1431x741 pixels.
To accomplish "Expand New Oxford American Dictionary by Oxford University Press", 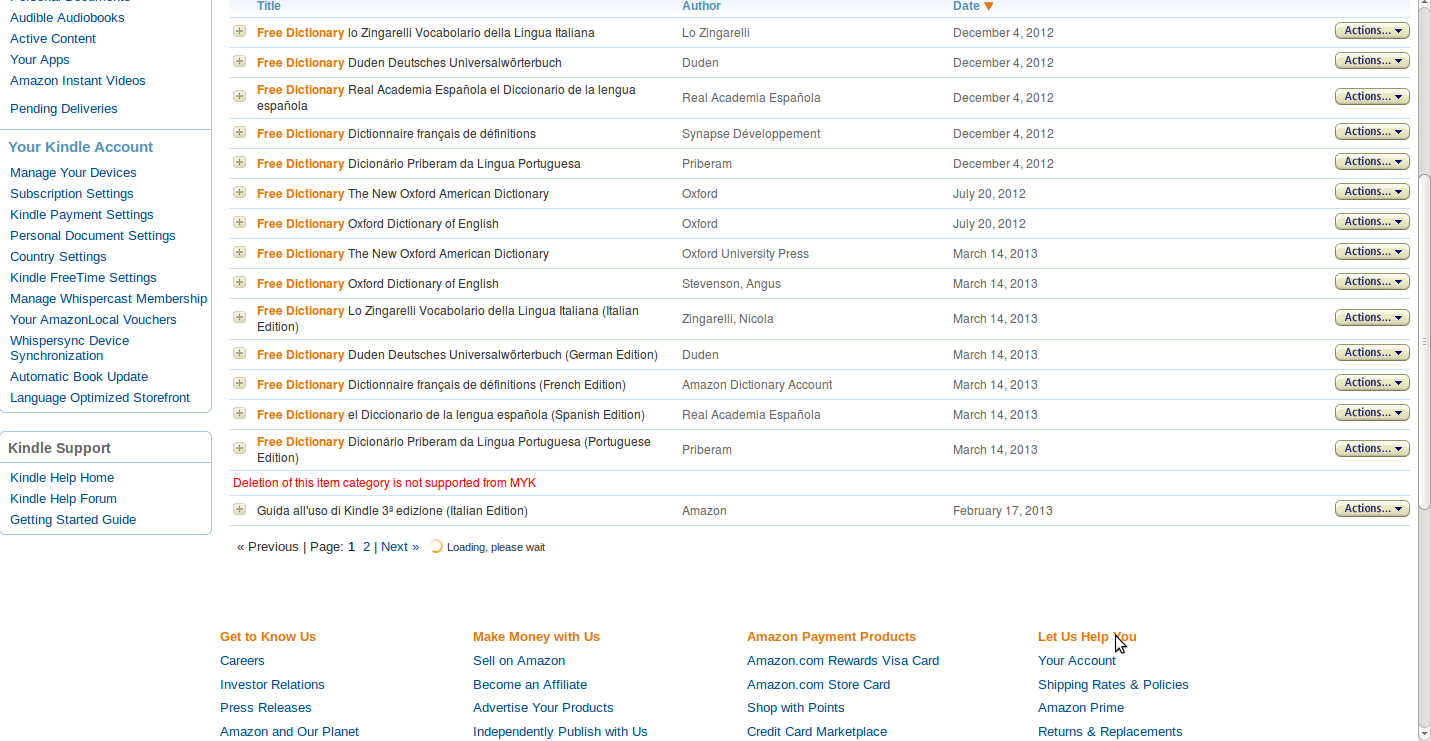I will coord(239,252).
